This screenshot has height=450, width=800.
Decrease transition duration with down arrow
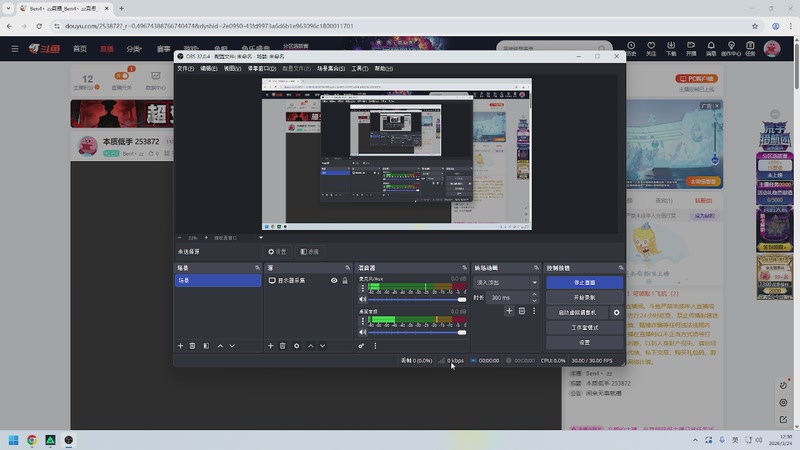click(x=534, y=300)
